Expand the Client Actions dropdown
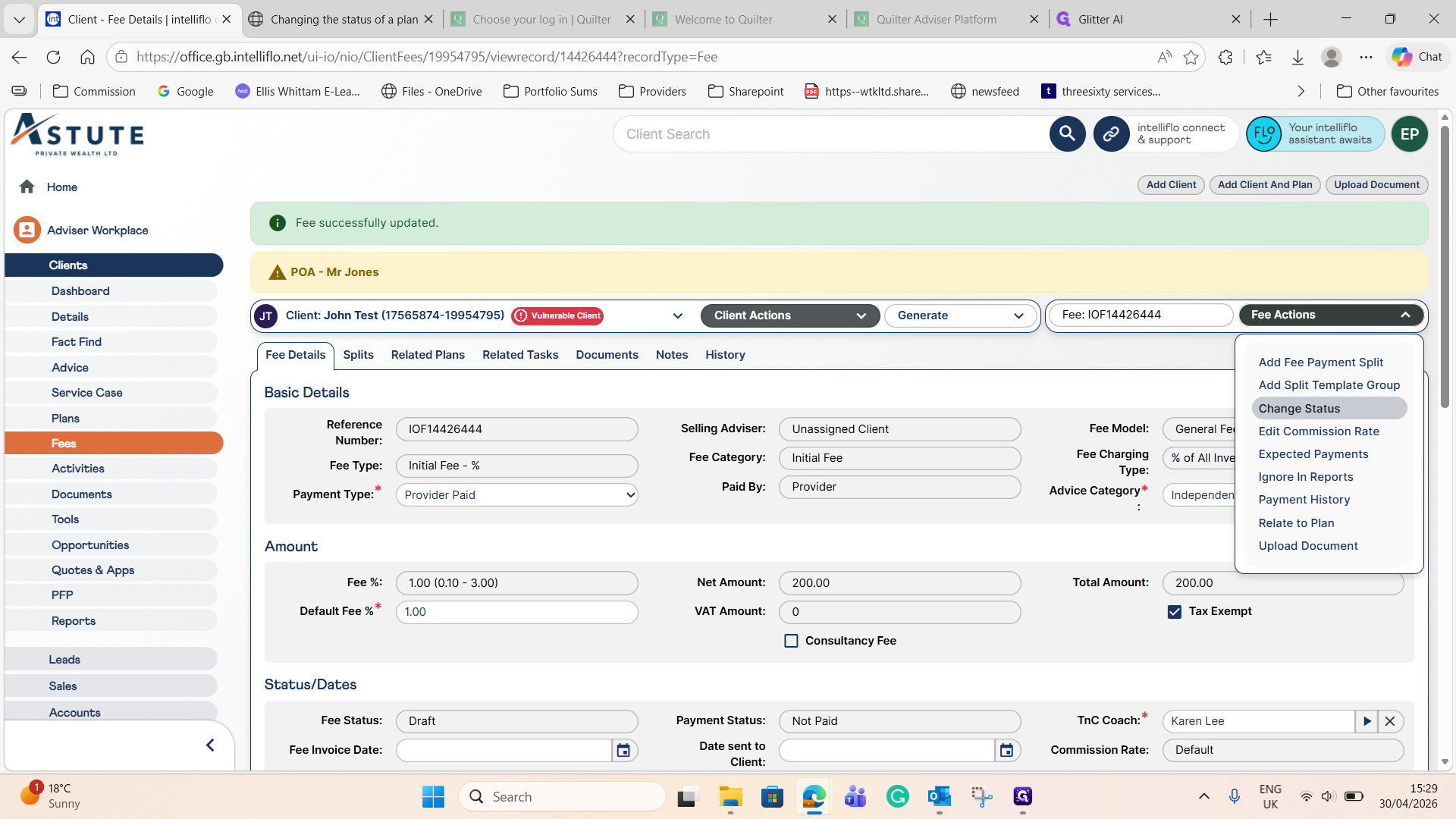The height and width of the screenshot is (819, 1456). [x=789, y=315]
